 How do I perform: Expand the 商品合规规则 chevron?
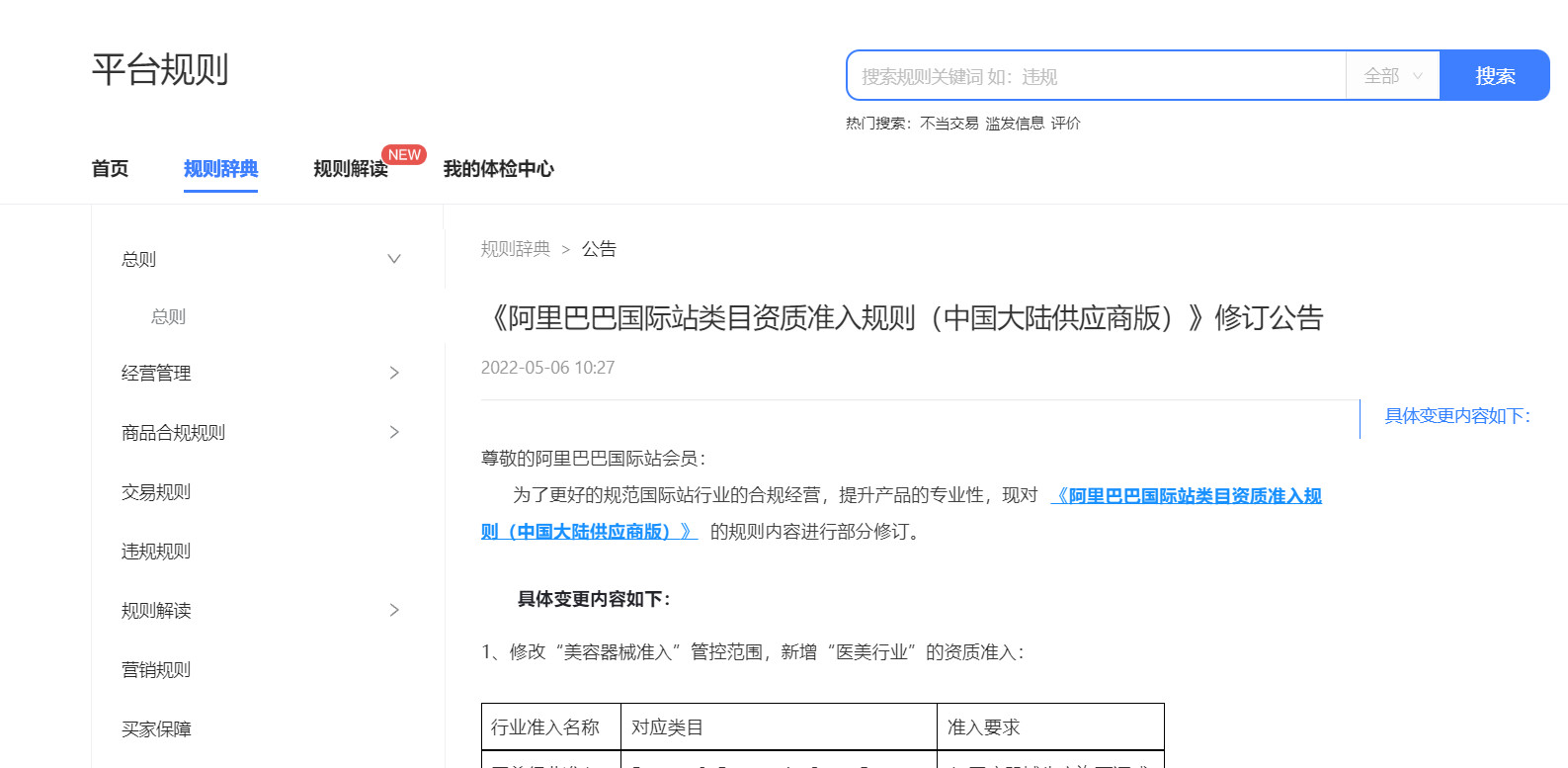click(394, 432)
